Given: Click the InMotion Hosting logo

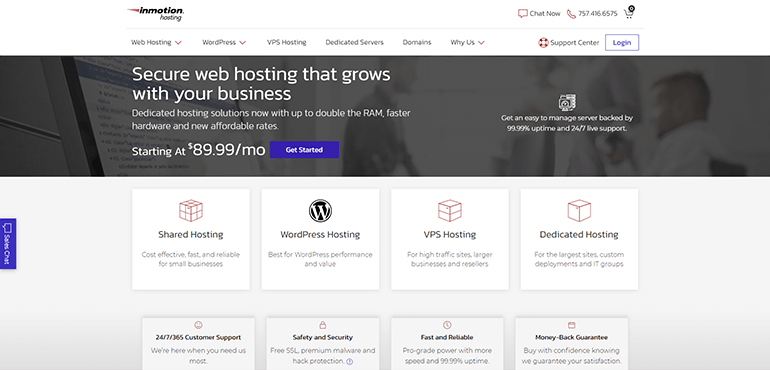Looking at the screenshot, I should (156, 13).
